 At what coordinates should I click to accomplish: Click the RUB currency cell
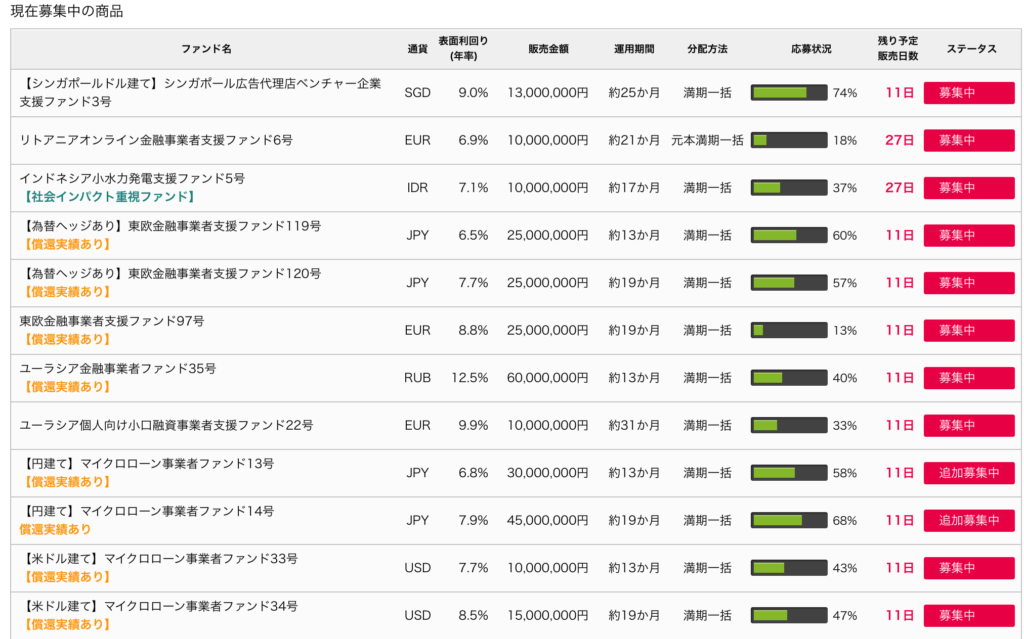pyautogui.click(x=417, y=378)
